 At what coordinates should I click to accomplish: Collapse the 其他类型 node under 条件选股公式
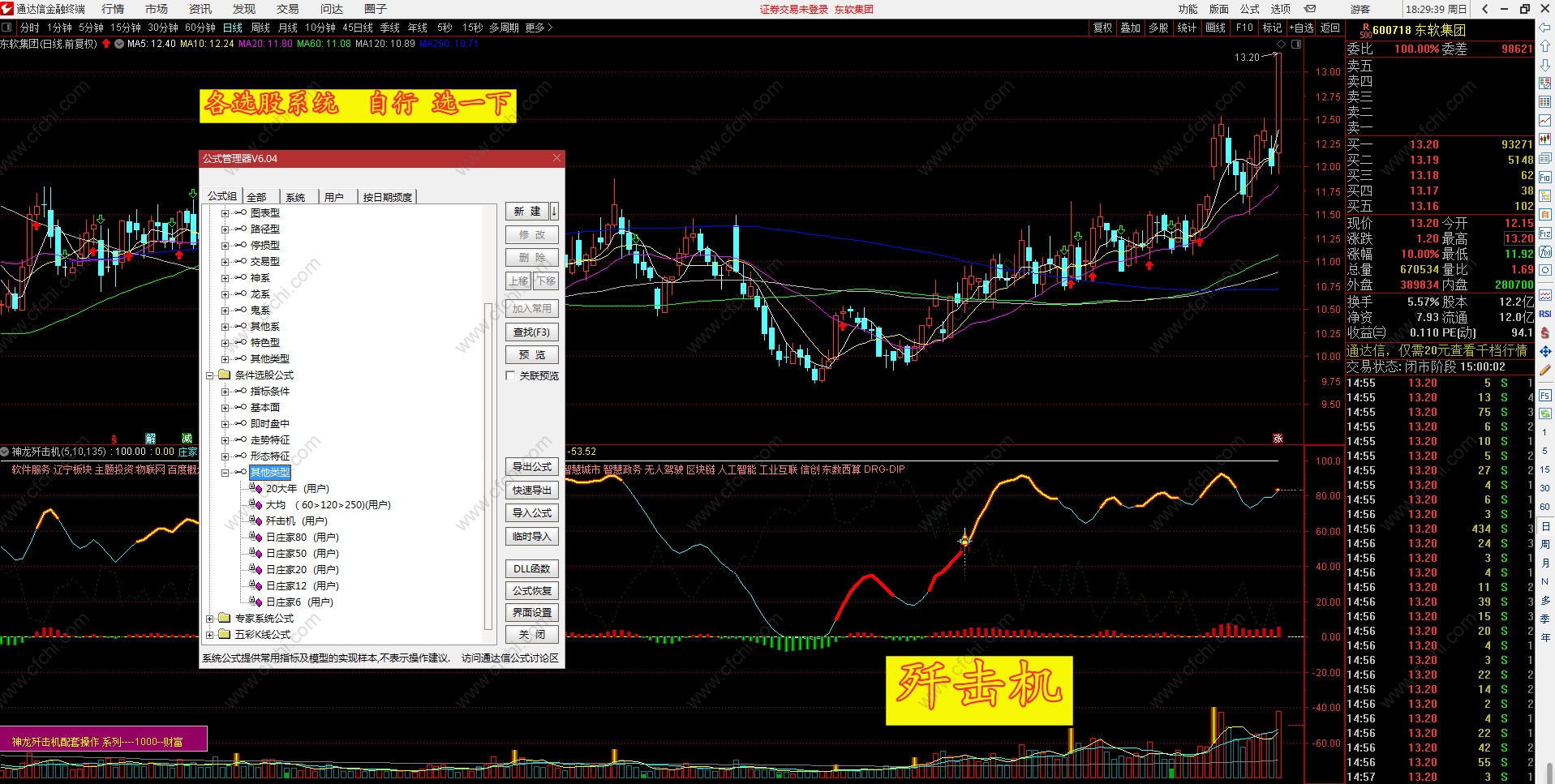point(225,473)
